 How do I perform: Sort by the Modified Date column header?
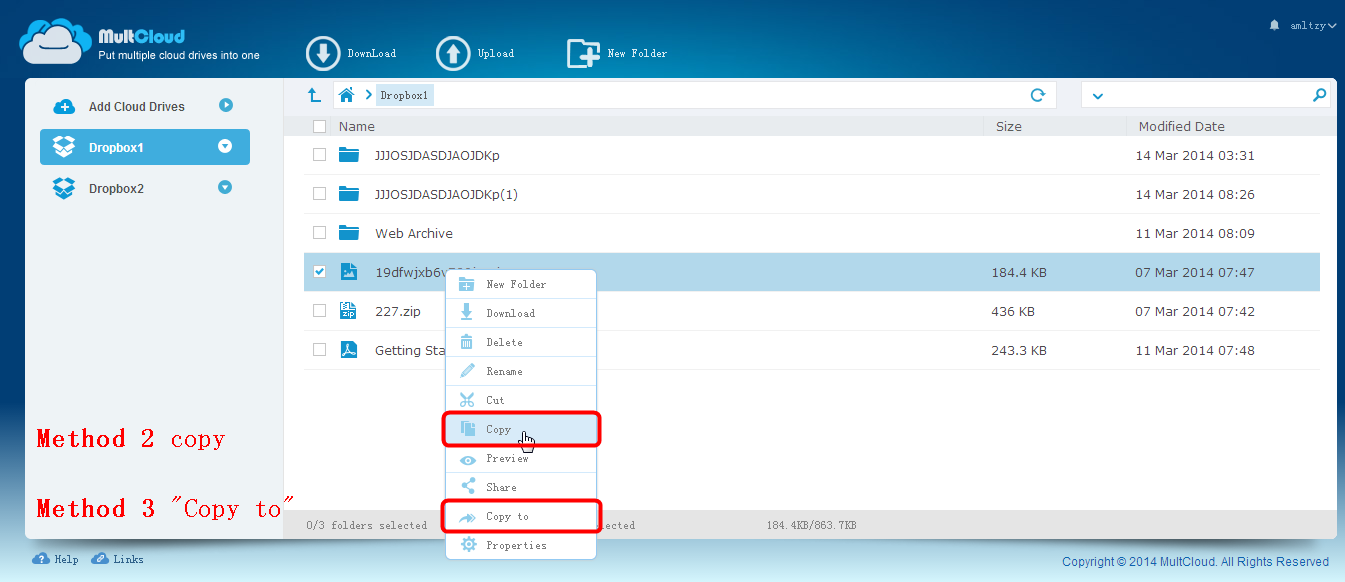pyautogui.click(x=1182, y=127)
